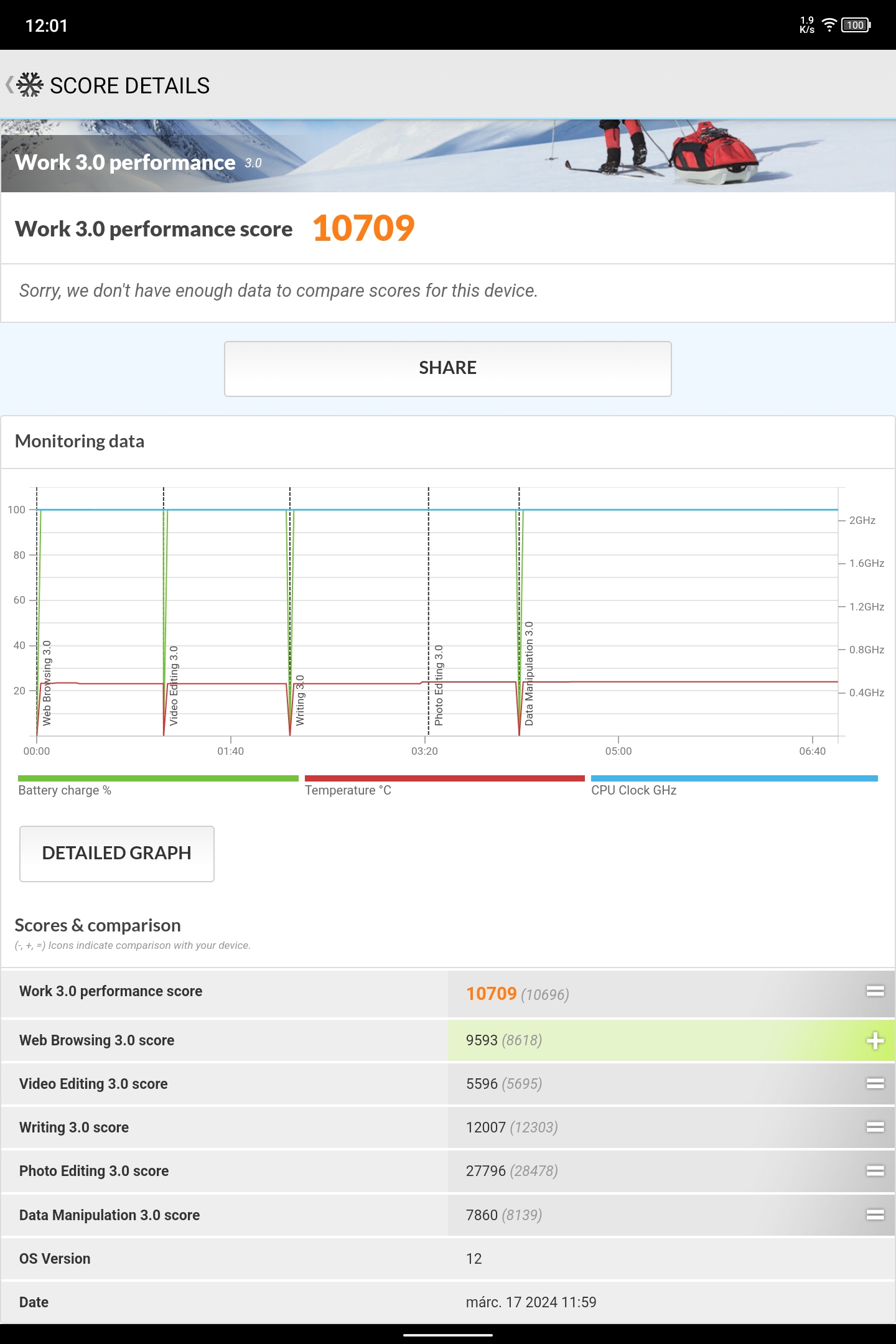Select the Data Manipulation 3.0 score label
Viewport: 896px width, 1344px height.
click(x=110, y=1215)
